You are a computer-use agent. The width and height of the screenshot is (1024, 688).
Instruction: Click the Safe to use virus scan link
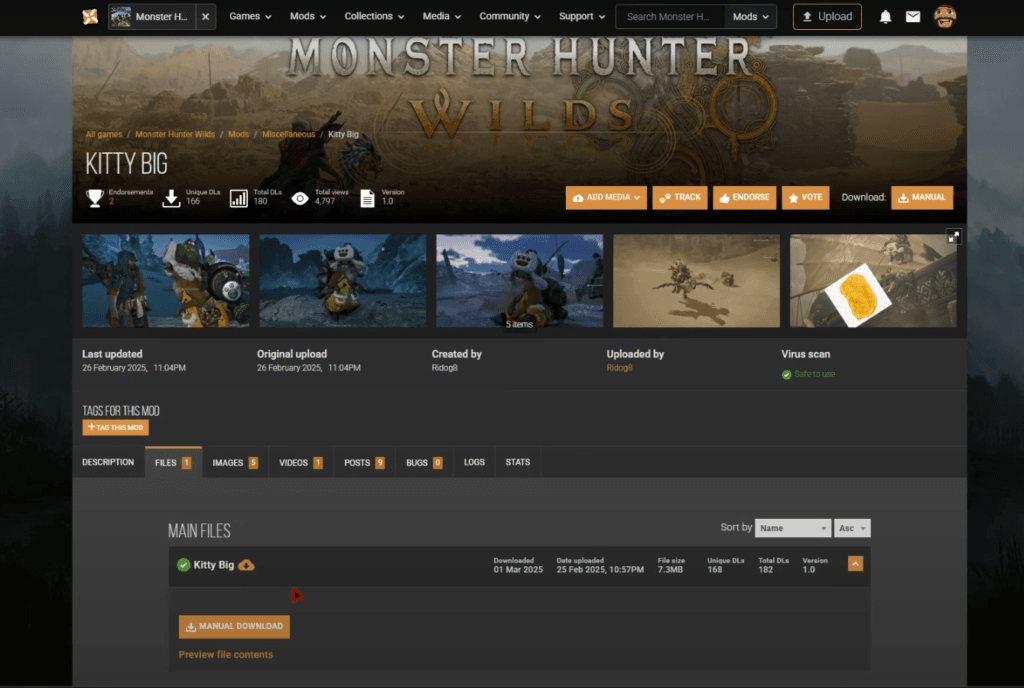click(814, 374)
